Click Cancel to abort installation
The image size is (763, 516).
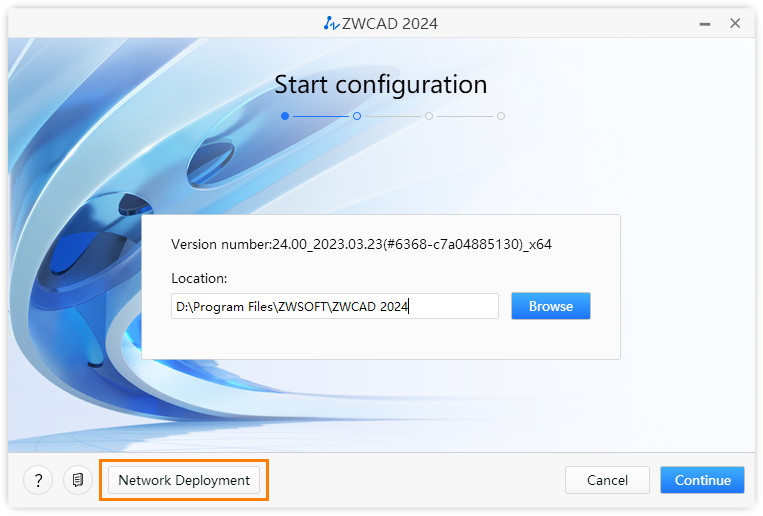(607, 480)
